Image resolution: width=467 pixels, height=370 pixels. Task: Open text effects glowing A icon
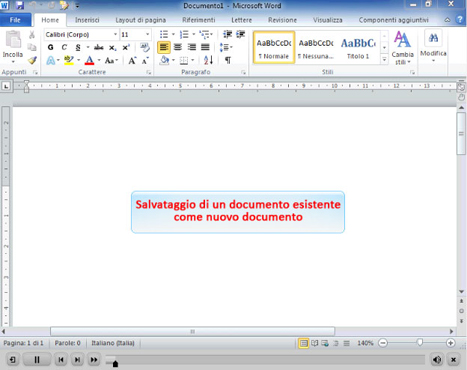coord(51,60)
